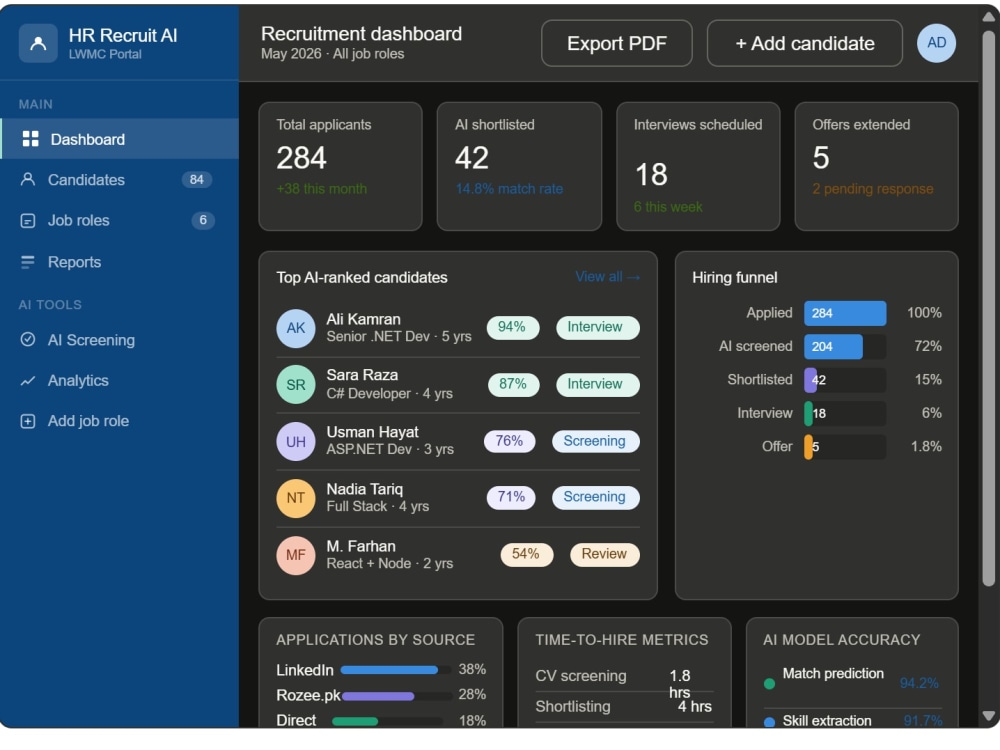Click the 87% match score badge
The height and width of the screenshot is (750, 1000).
pyautogui.click(x=513, y=384)
